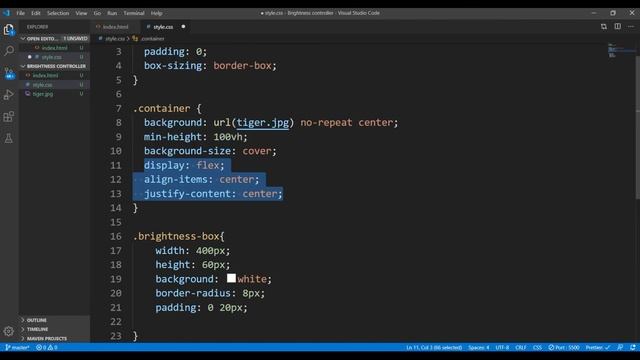This screenshot has height=360, width=640.
Task: Click the editor minimap
Action: pyautogui.click(x=620, y=50)
